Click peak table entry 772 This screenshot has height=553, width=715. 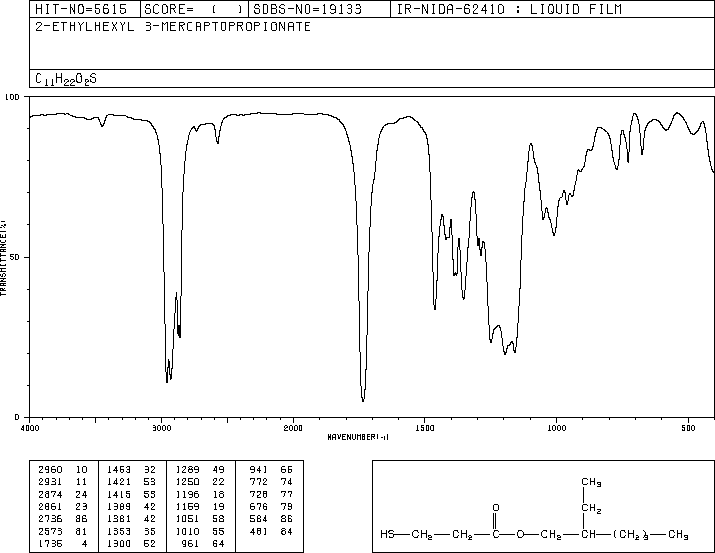pos(259,482)
